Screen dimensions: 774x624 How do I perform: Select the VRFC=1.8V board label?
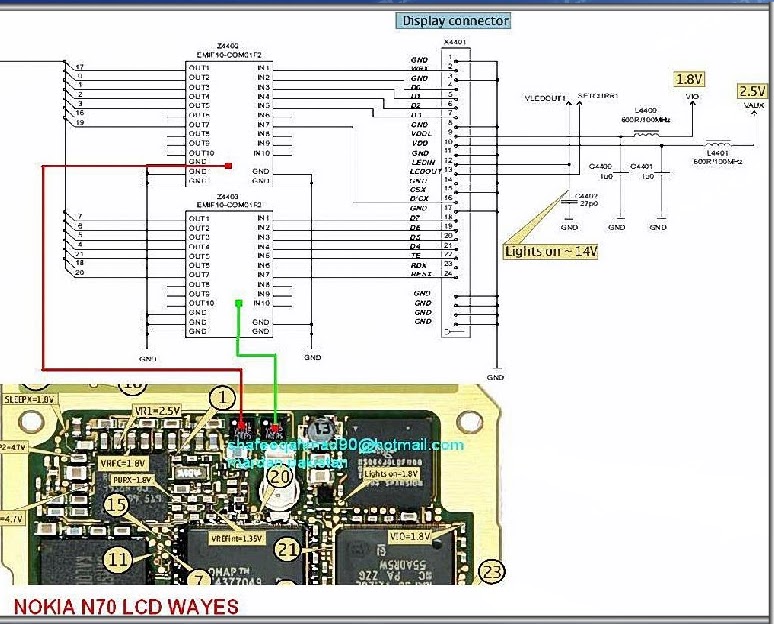click(123, 463)
